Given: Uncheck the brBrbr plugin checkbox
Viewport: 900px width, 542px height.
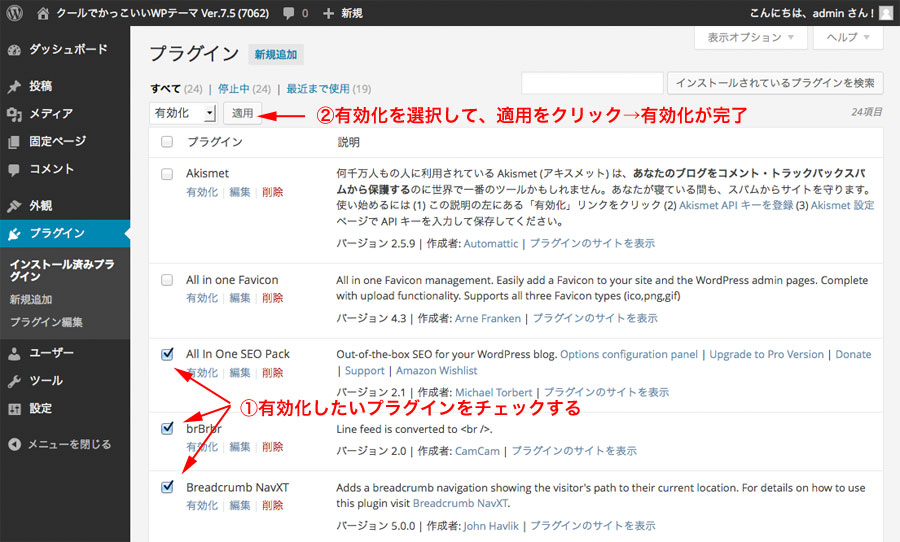Looking at the screenshot, I should coord(167,428).
